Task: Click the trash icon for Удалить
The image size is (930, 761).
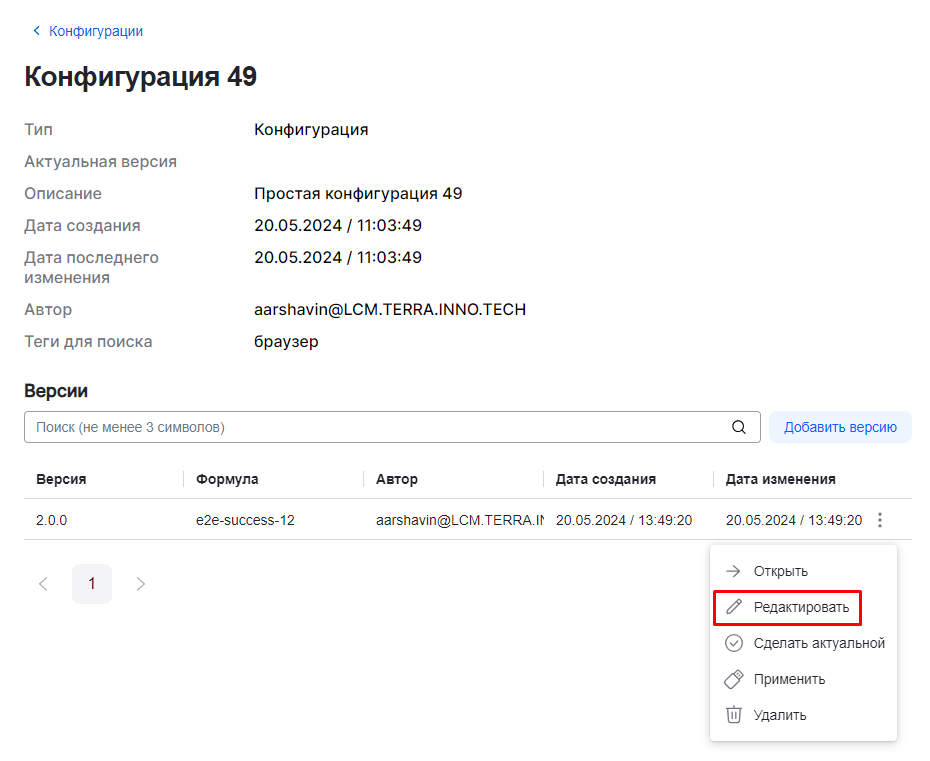Action: pyautogui.click(x=733, y=715)
